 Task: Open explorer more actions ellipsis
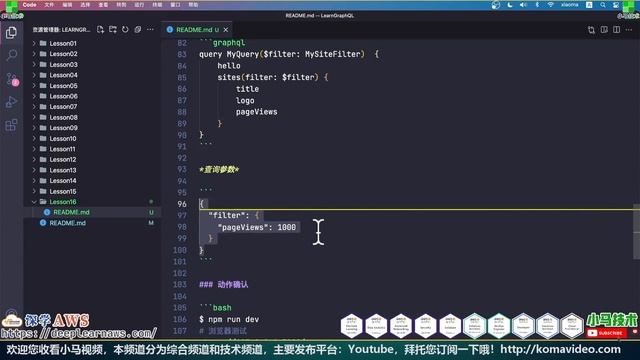150,29
